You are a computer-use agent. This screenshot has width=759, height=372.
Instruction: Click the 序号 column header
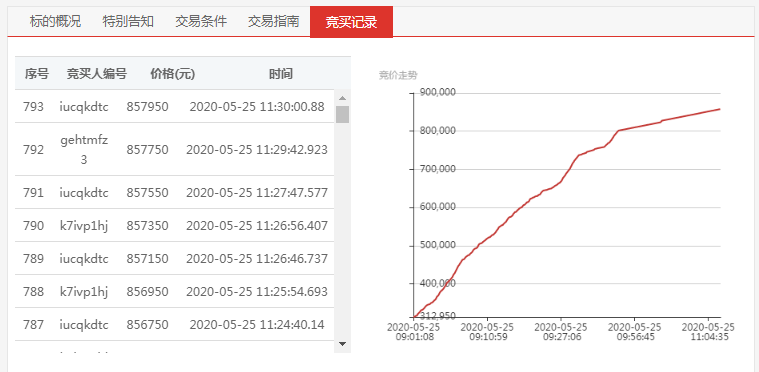click(x=37, y=74)
